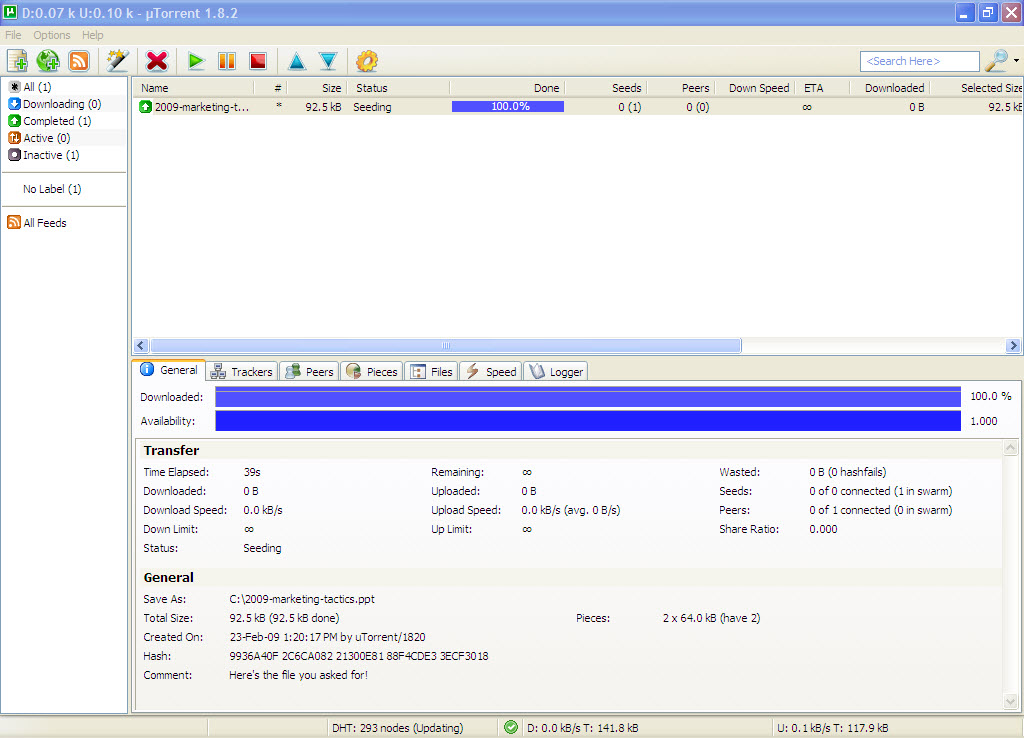
Task: Switch to the Files tab
Action: pos(432,372)
